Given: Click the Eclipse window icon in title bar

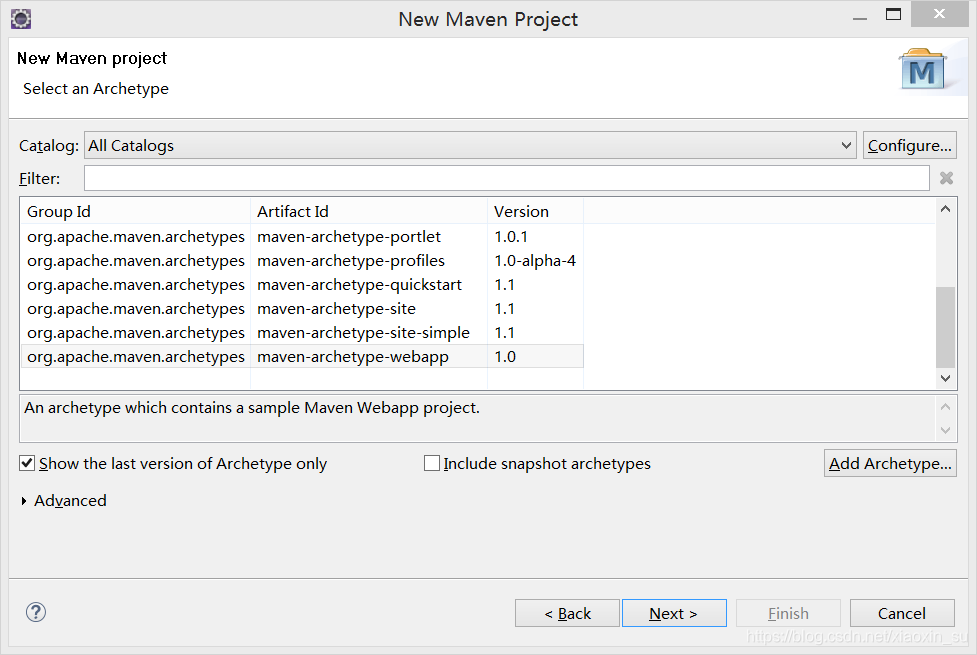Looking at the screenshot, I should click(x=21, y=19).
